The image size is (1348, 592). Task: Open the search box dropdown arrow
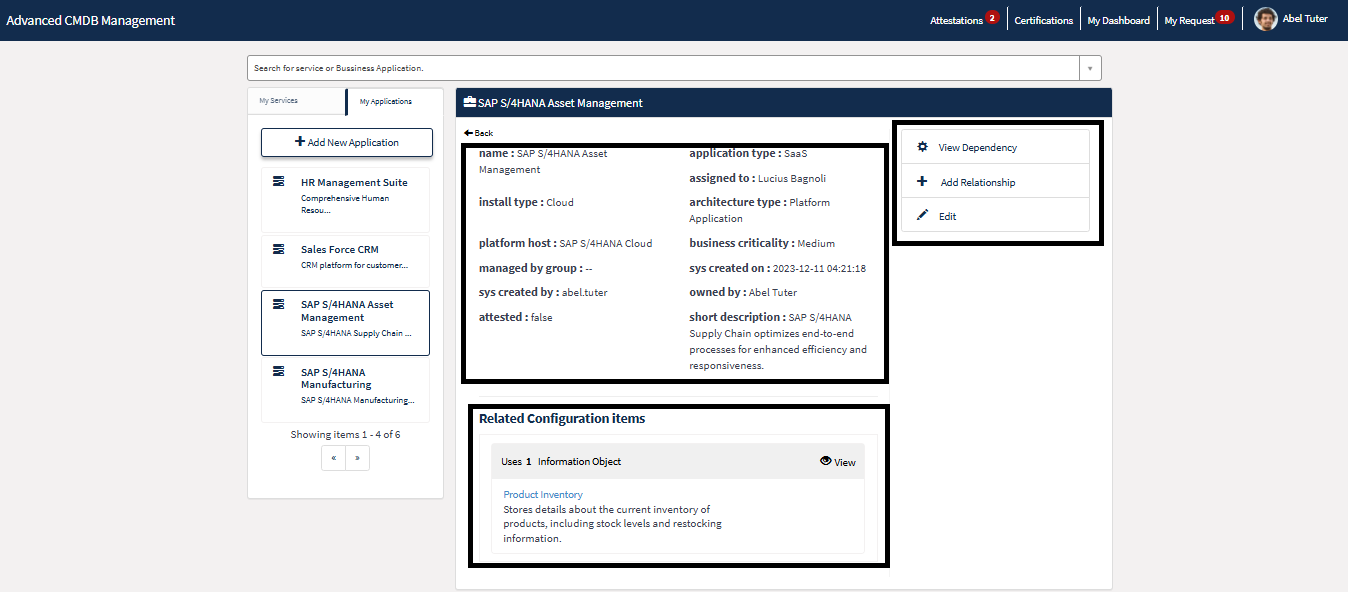(x=1089, y=68)
